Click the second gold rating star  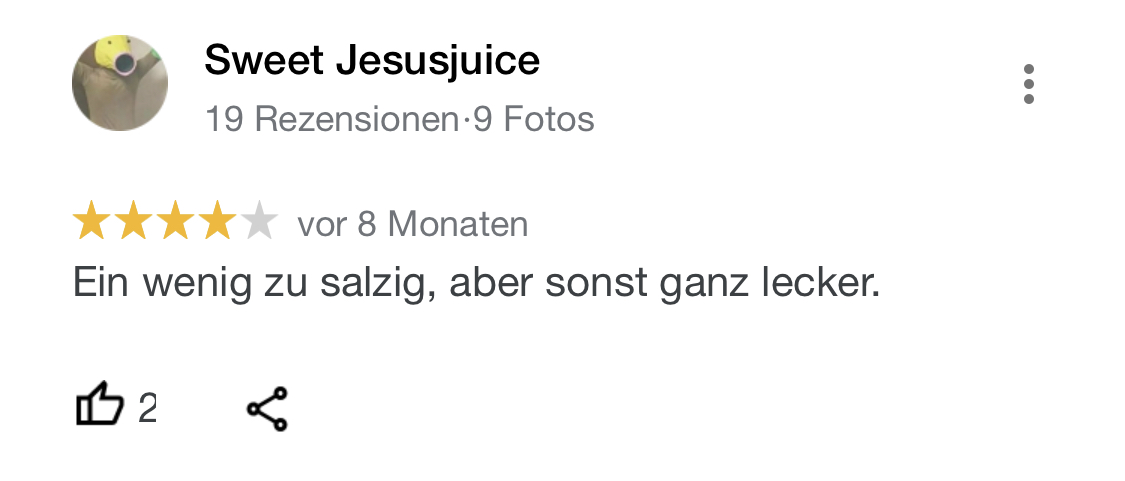pos(133,223)
